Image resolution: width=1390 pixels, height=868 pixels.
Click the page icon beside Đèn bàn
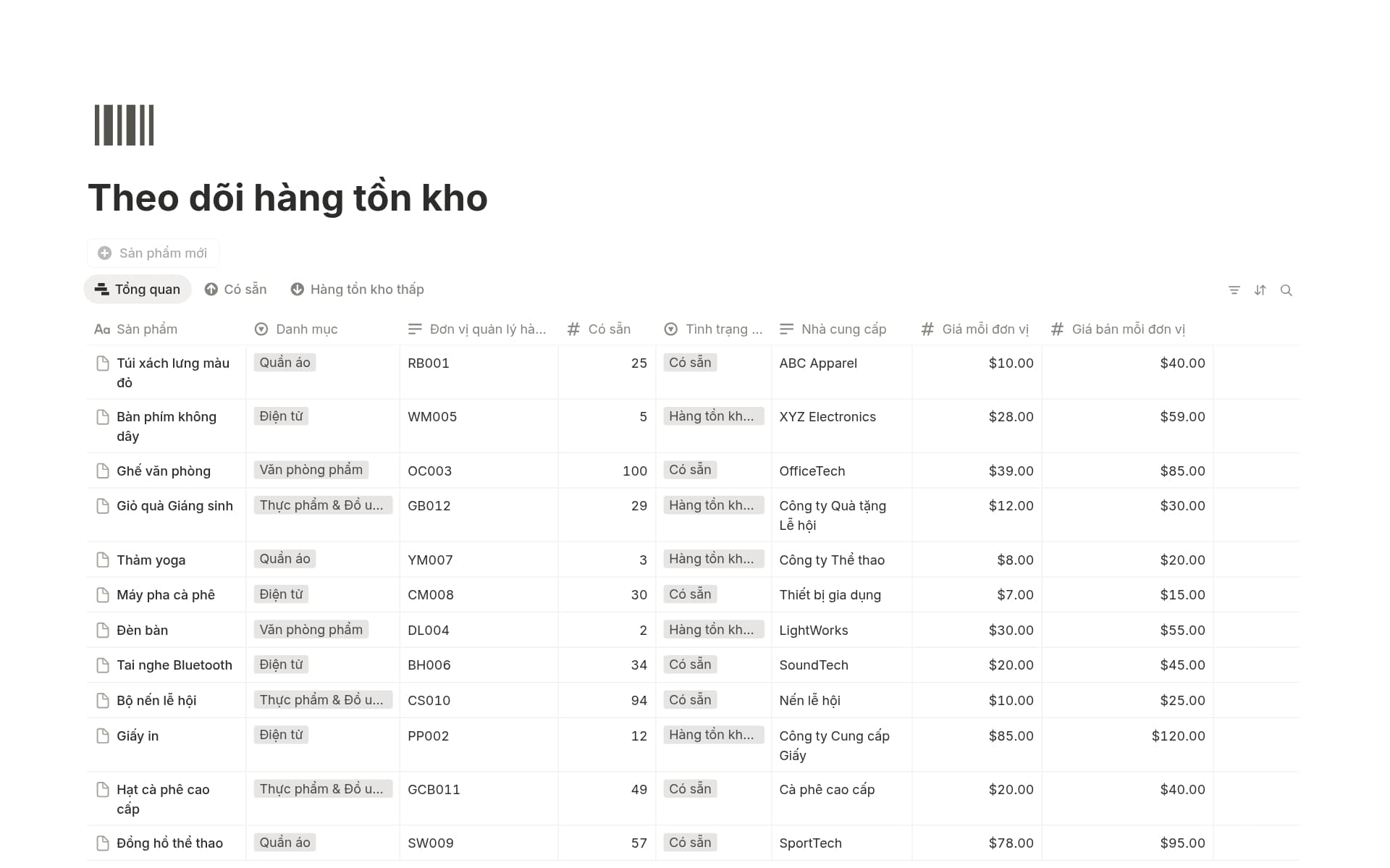103,631
